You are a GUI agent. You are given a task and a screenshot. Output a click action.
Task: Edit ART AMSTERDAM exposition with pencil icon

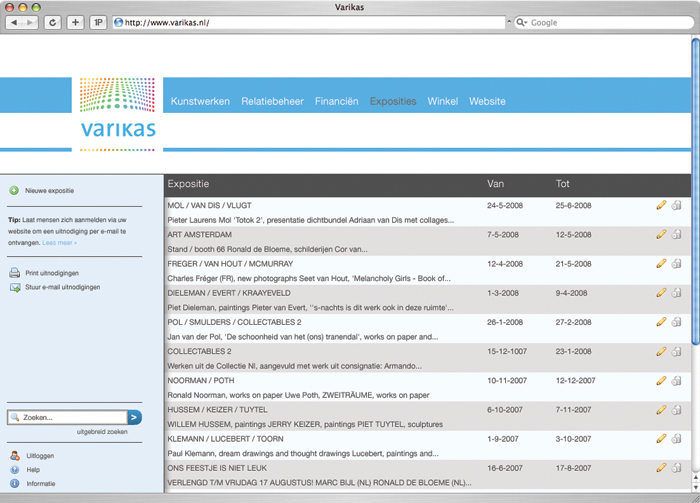[x=661, y=234]
